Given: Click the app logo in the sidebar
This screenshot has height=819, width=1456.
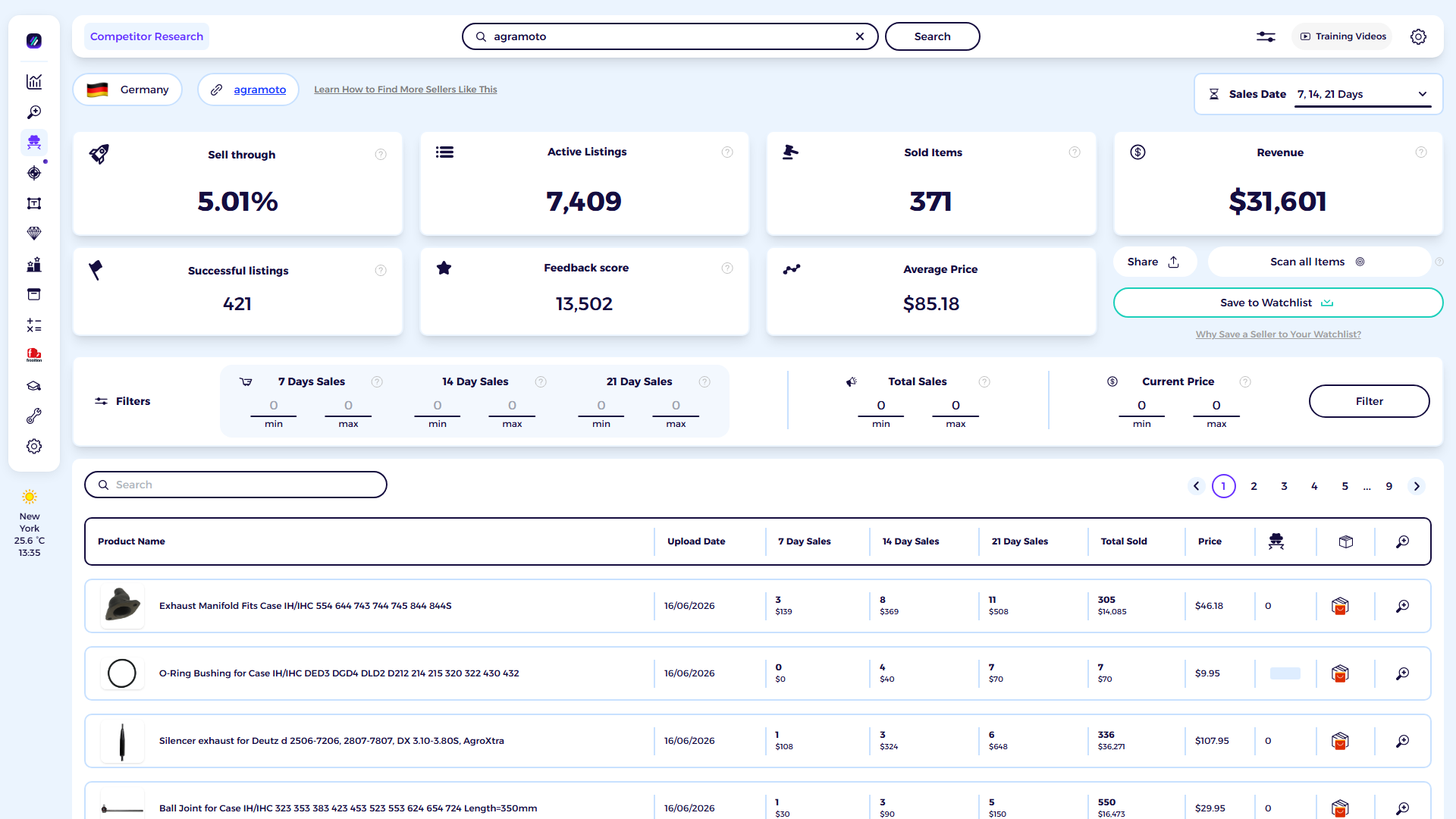Looking at the screenshot, I should (34, 41).
